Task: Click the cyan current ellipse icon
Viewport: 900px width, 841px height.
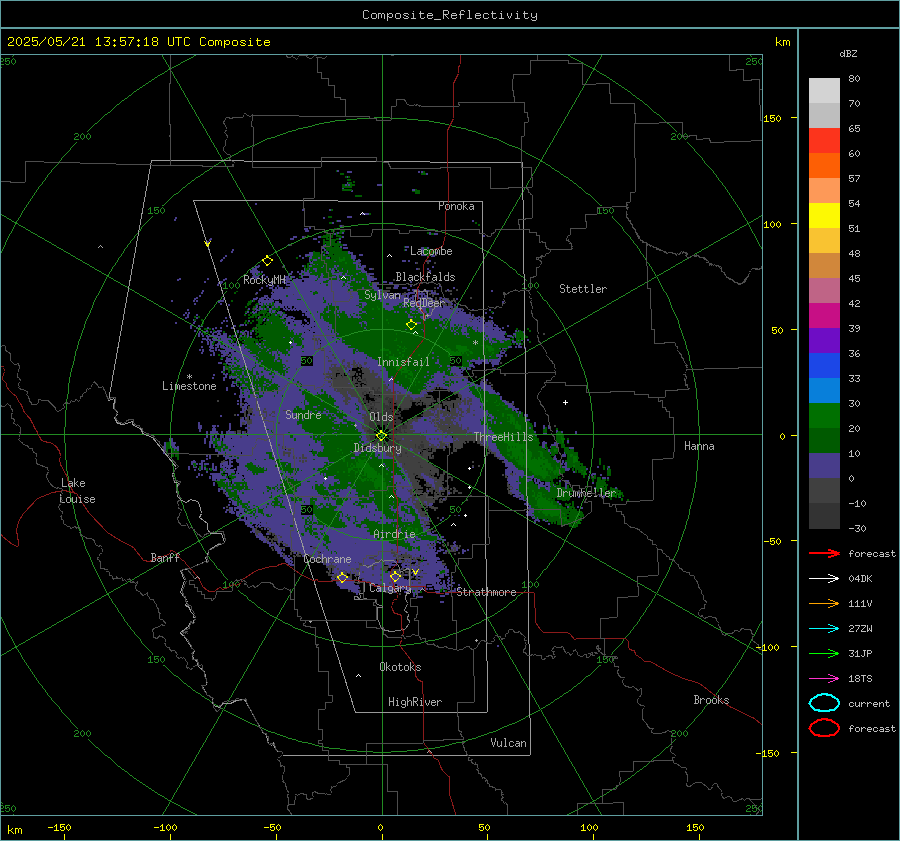Action: pyautogui.click(x=824, y=703)
